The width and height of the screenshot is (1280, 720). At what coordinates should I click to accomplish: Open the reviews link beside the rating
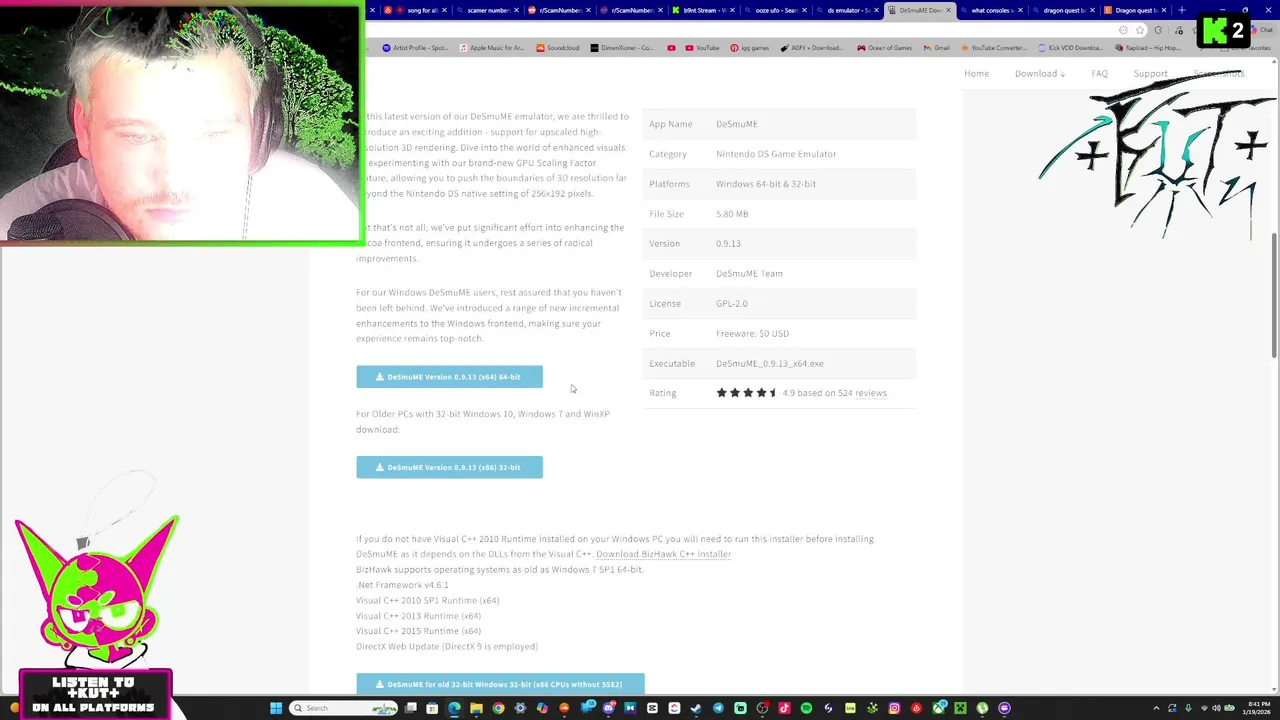coord(871,393)
